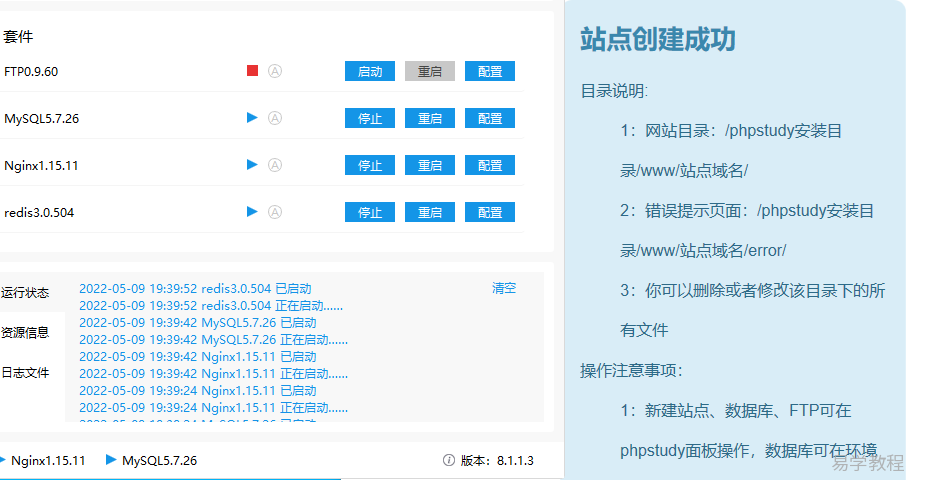This screenshot has width=951, height=480.
Task: Switch to the 资源信息 tab
Action: [x=25, y=333]
